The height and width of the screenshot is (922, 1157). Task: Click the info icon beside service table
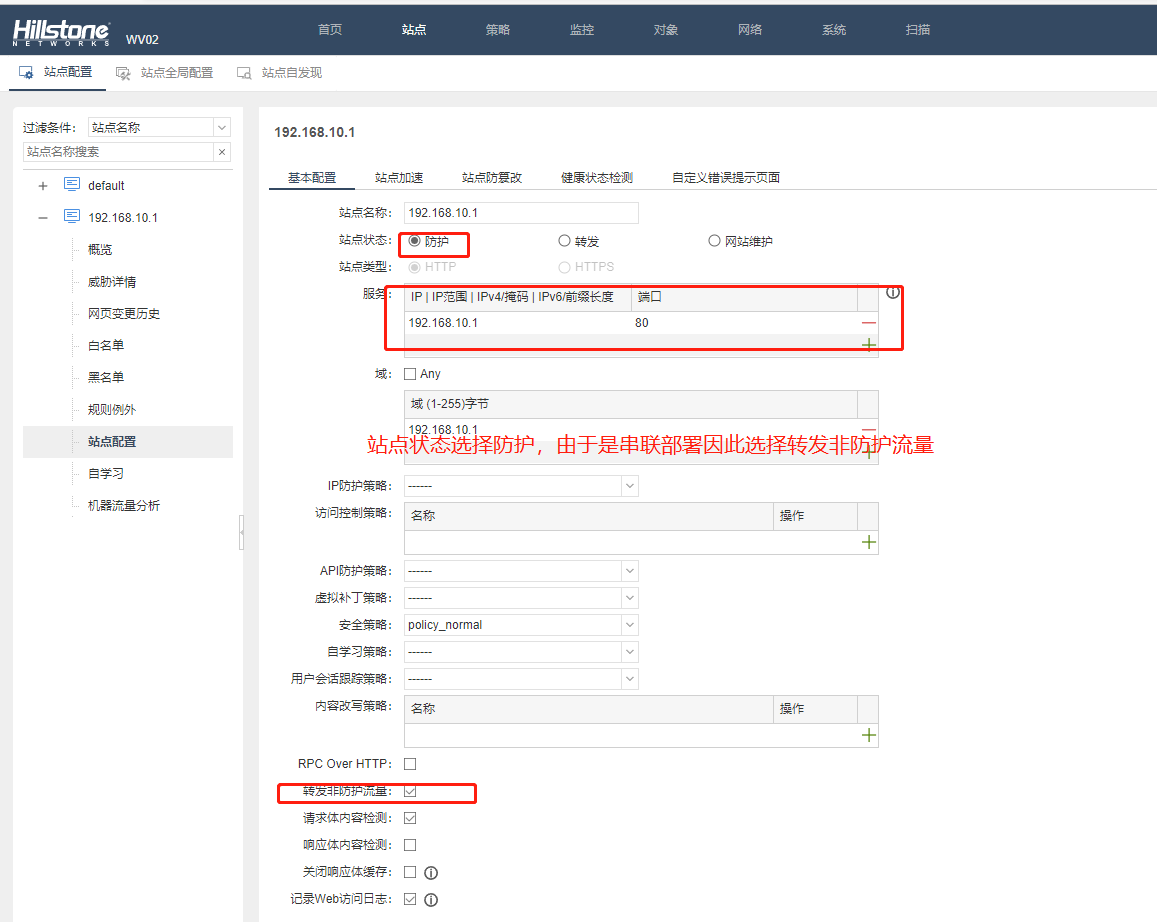point(893,293)
